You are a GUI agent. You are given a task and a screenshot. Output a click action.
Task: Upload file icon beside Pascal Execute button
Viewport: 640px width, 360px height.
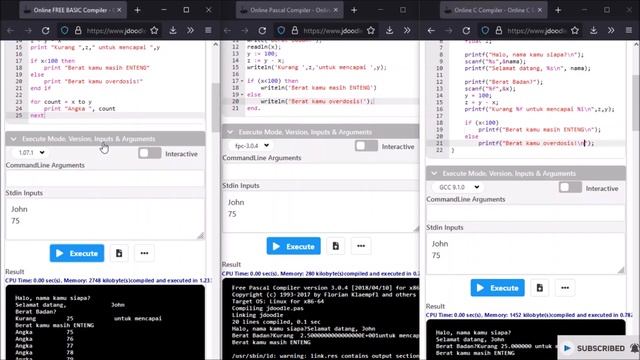(x=336, y=246)
